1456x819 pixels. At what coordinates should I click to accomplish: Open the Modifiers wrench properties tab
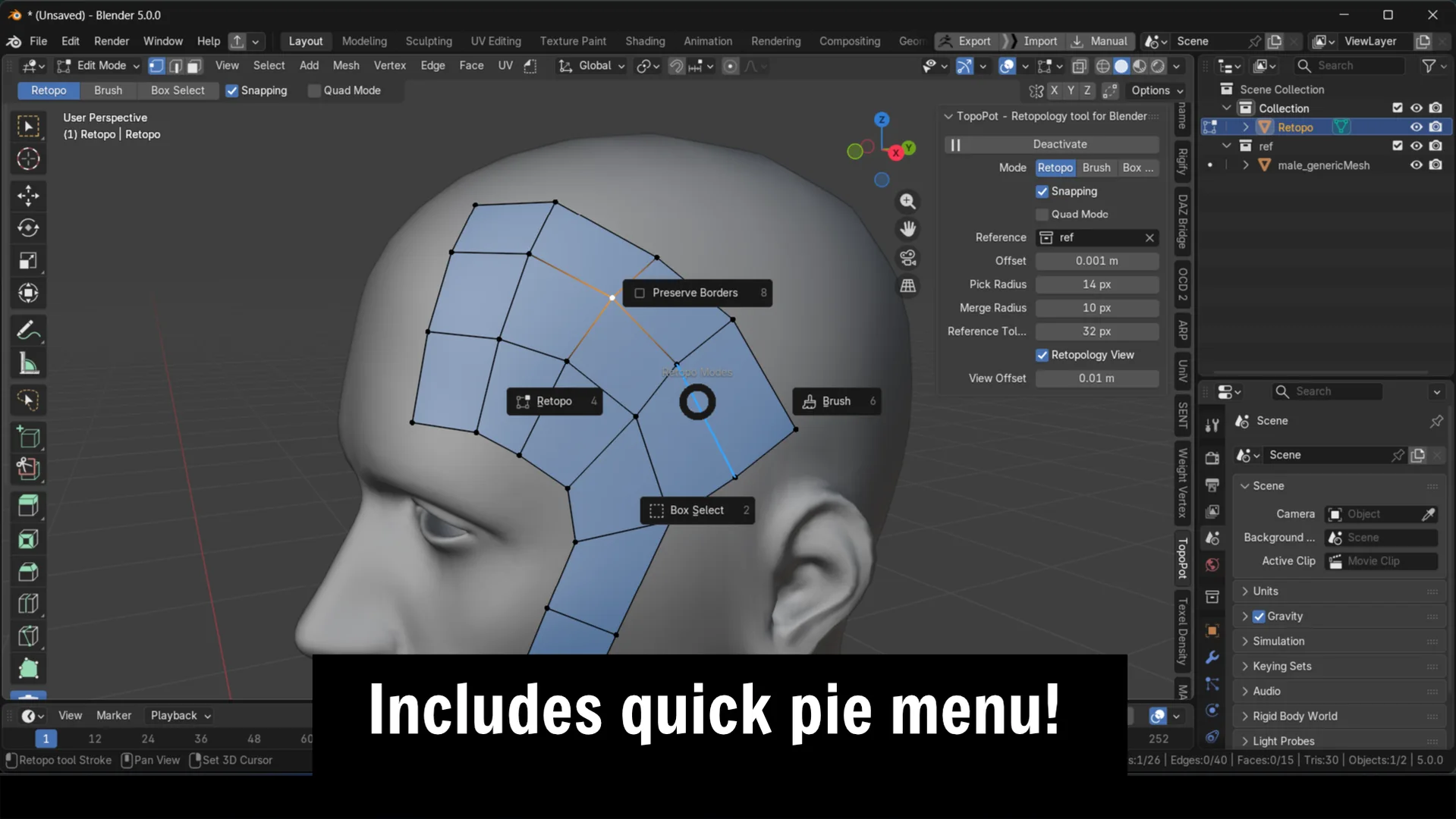[1212, 657]
